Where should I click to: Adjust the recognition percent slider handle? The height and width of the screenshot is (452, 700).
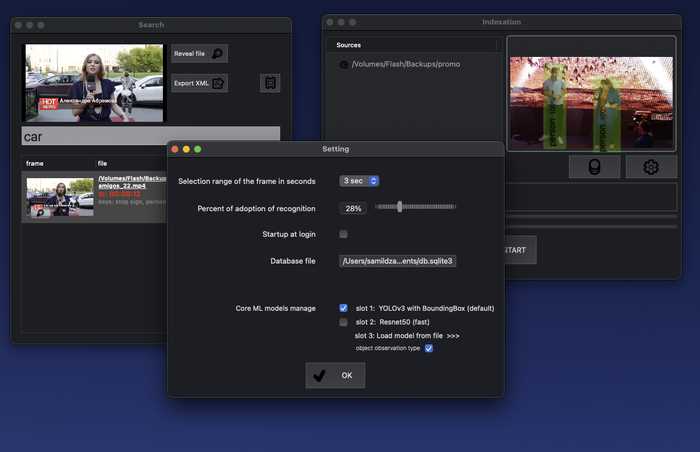point(400,206)
